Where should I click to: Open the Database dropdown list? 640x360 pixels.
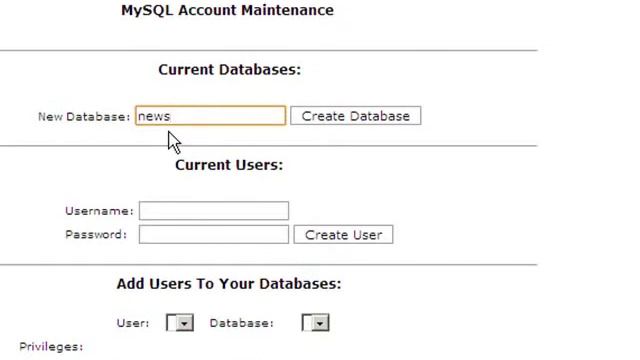coord(316,323)
